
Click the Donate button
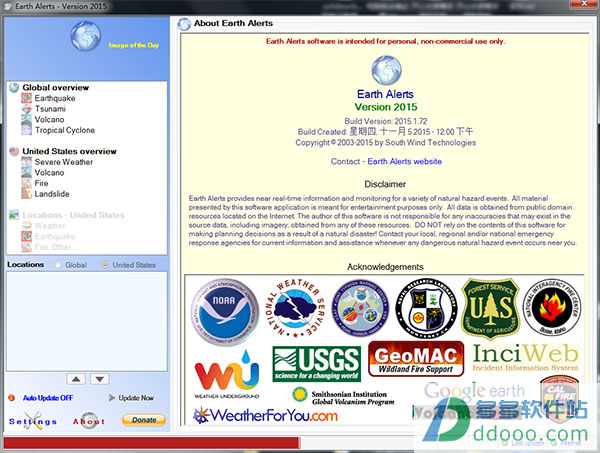pyautogui.click(x=144, y=420)
